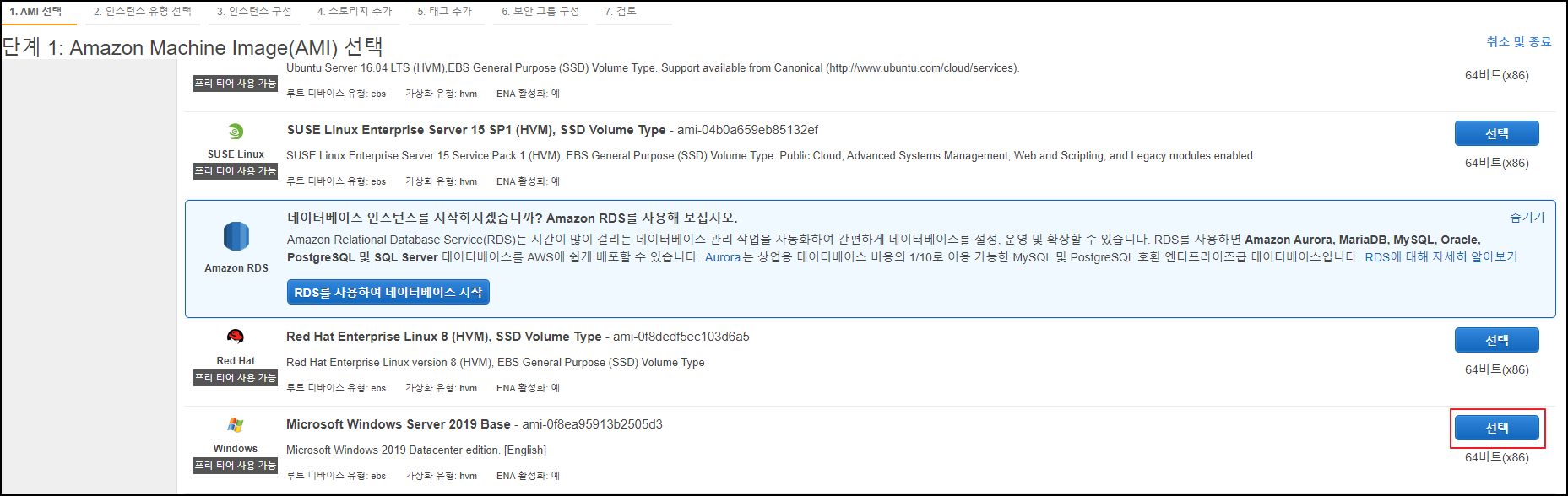
Task: Go to 3. 인스턴스 구성 step
Action: pyautogui.click(x=253, y=12)
